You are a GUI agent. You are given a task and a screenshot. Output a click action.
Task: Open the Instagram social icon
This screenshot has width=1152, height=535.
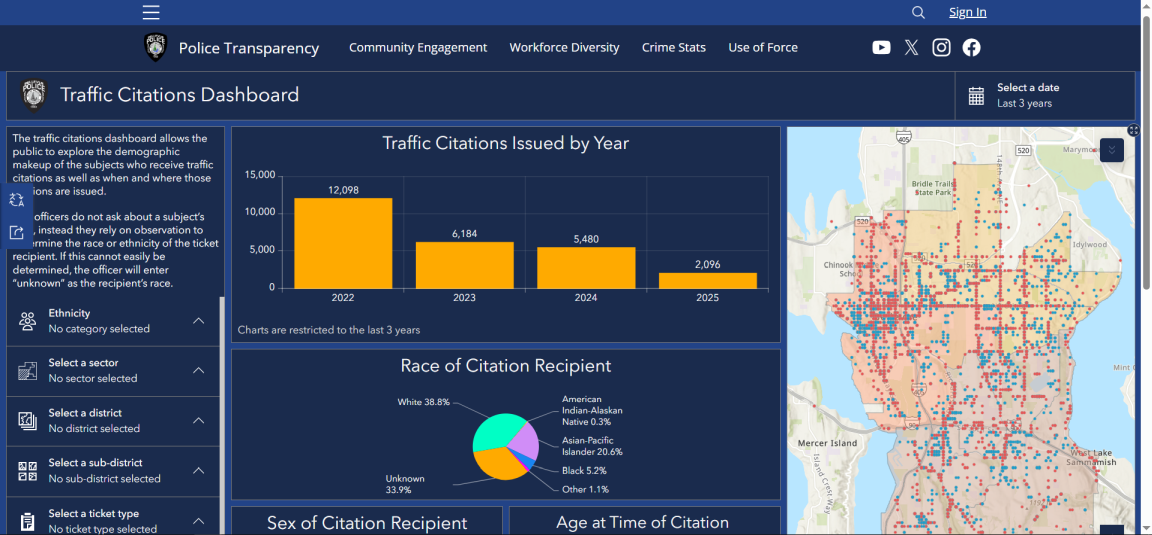click(x=941, y=48)
